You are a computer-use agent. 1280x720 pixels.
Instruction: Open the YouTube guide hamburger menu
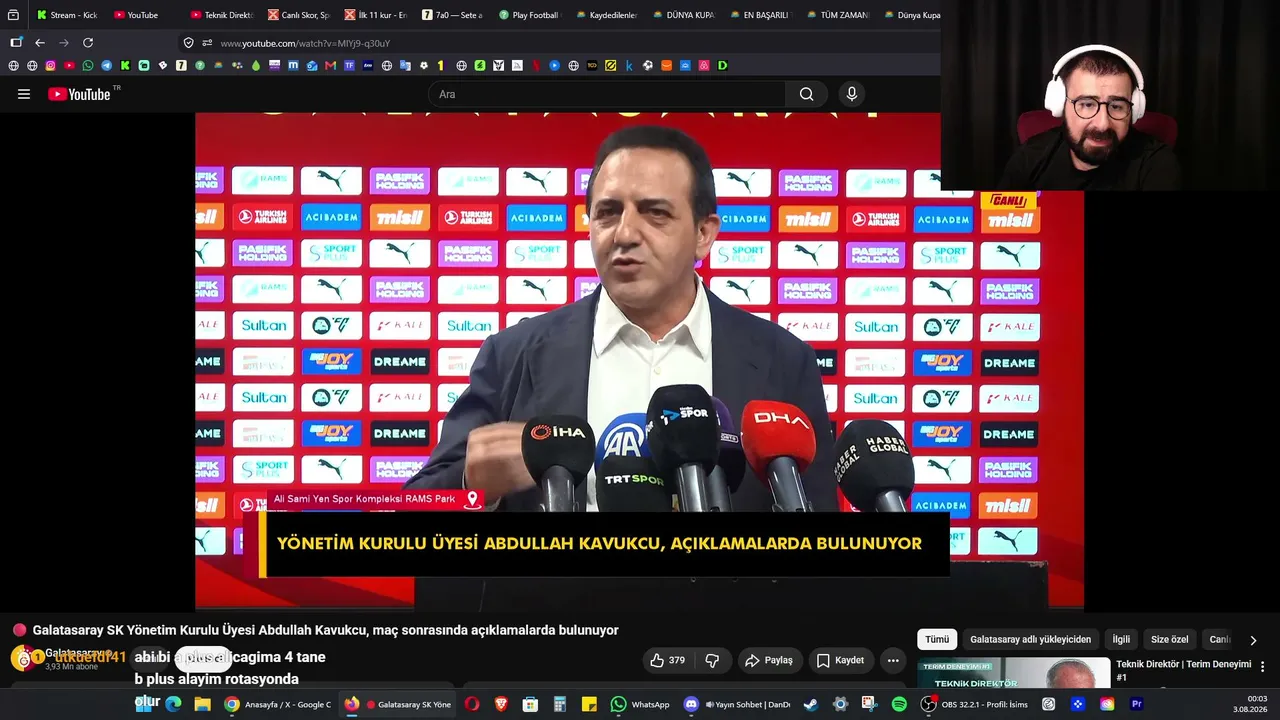pos(24,94)
